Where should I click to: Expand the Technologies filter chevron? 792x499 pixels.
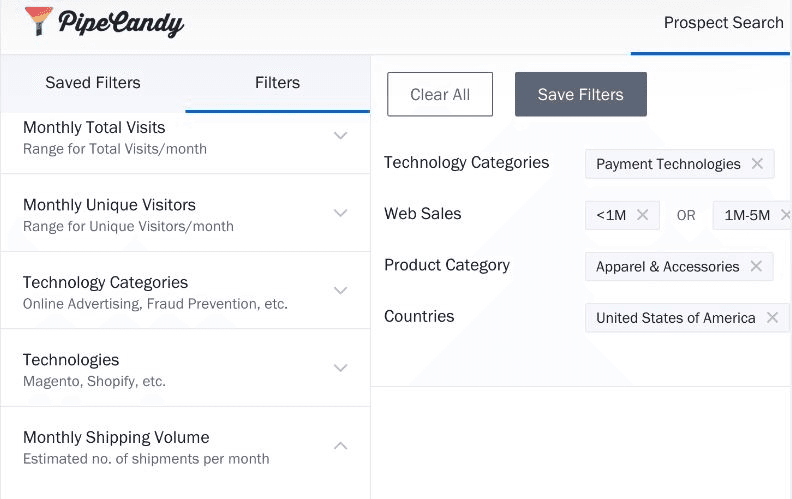click(340, 368)
